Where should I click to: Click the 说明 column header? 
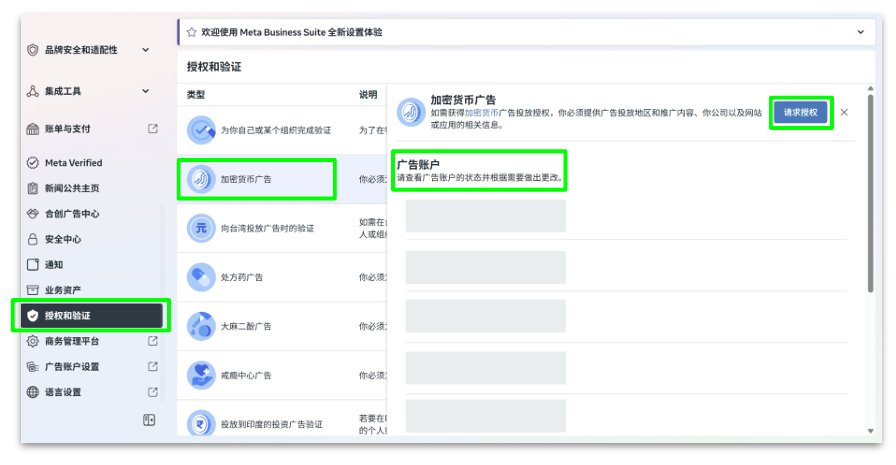click(368, 95)
